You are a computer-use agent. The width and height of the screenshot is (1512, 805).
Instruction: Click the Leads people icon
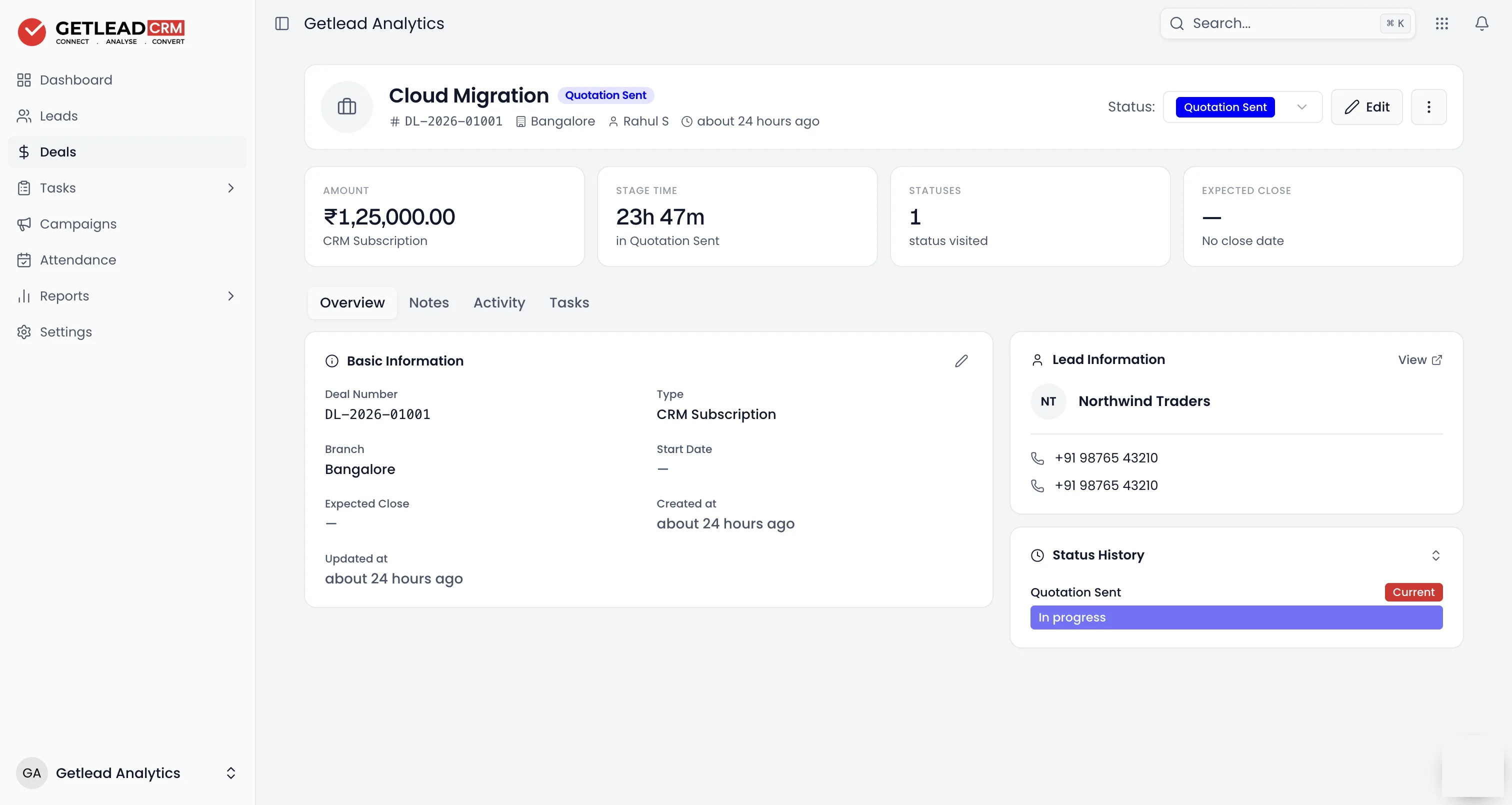point(24,115)
